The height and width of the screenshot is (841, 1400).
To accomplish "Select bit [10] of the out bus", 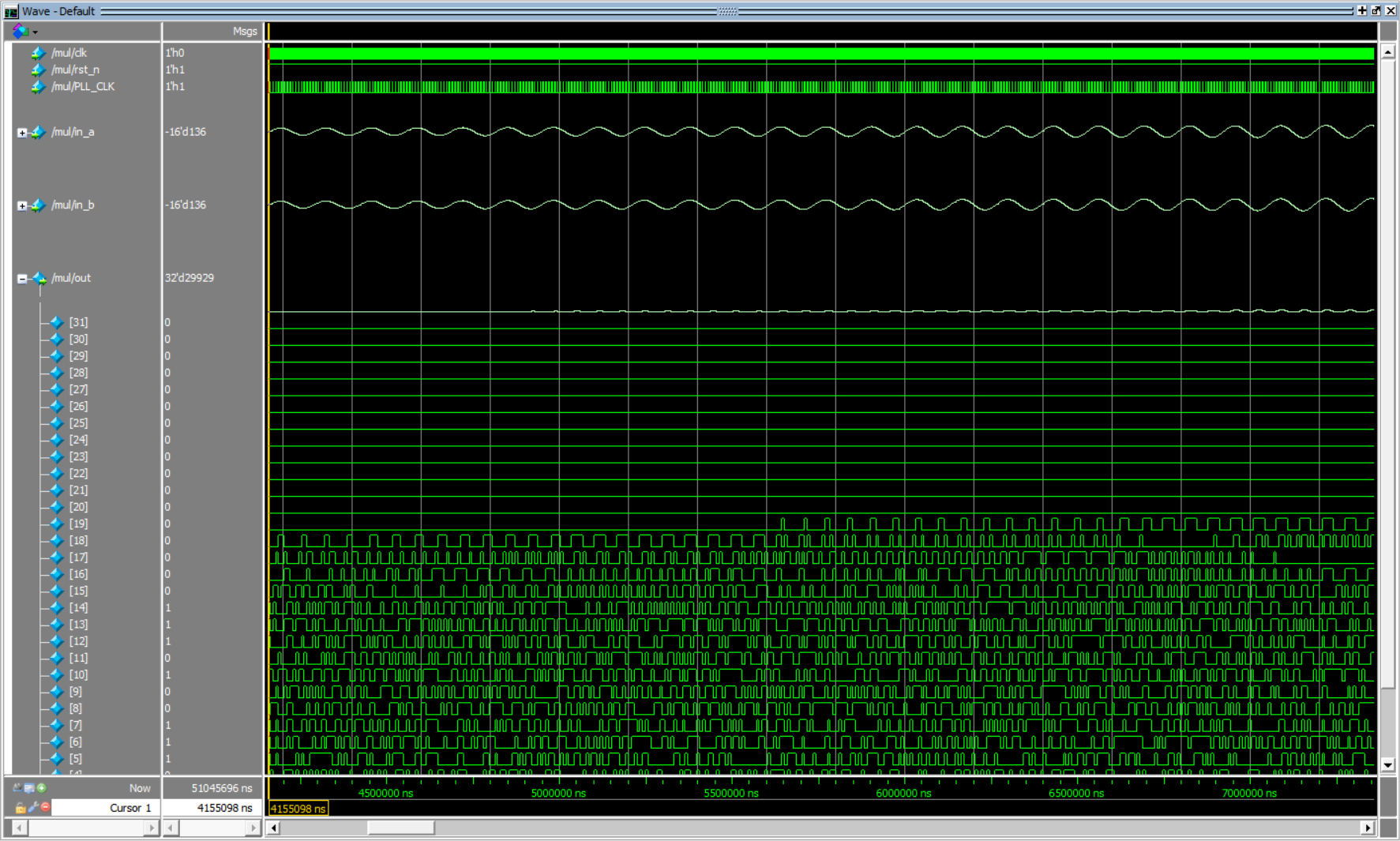I will coord(78,674).
